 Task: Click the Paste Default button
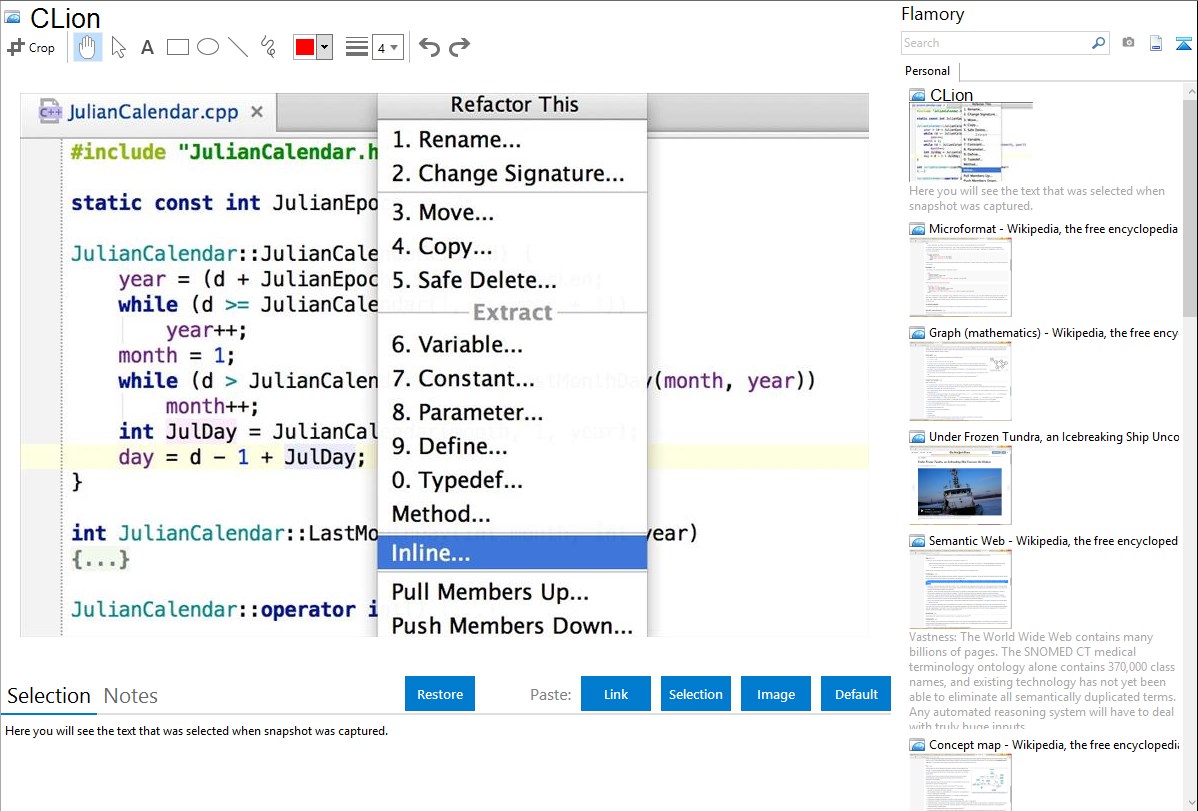(856, 694)
